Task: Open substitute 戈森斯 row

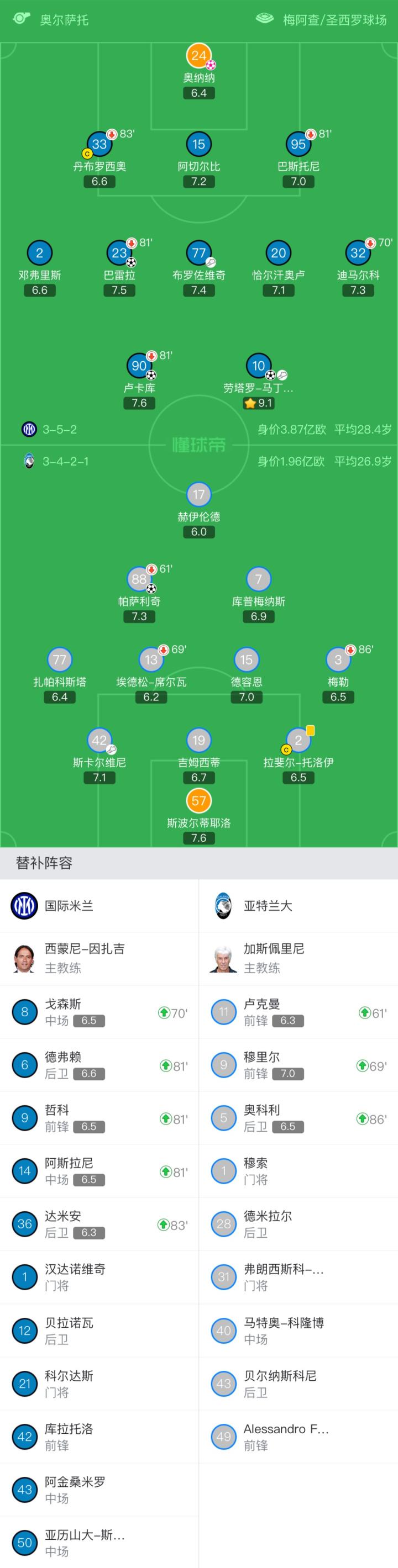Action: tap(99, 1012)
